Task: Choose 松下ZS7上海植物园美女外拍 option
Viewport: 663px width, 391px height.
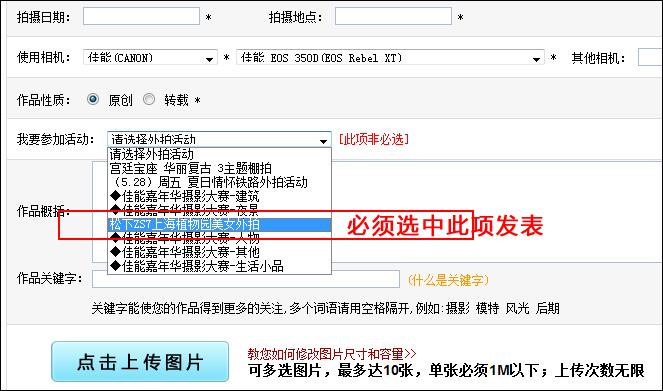Action: coord(219,224)
